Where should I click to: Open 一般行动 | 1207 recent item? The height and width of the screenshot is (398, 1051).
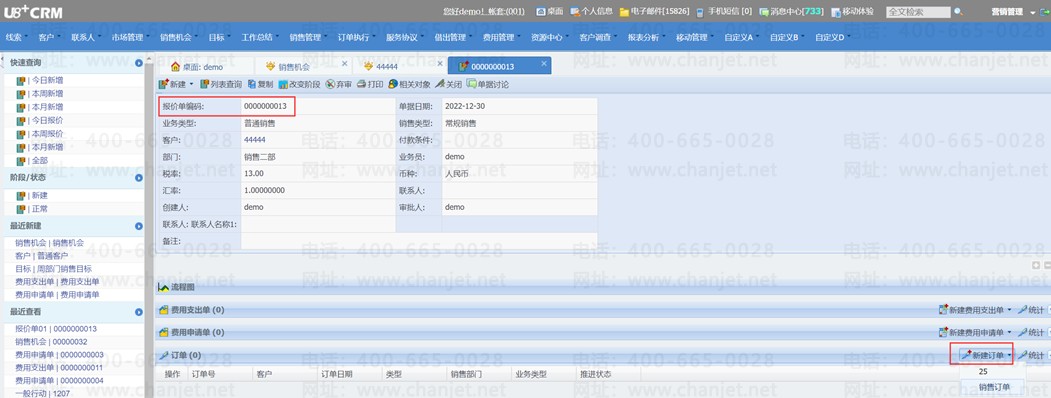pos(42,393)
